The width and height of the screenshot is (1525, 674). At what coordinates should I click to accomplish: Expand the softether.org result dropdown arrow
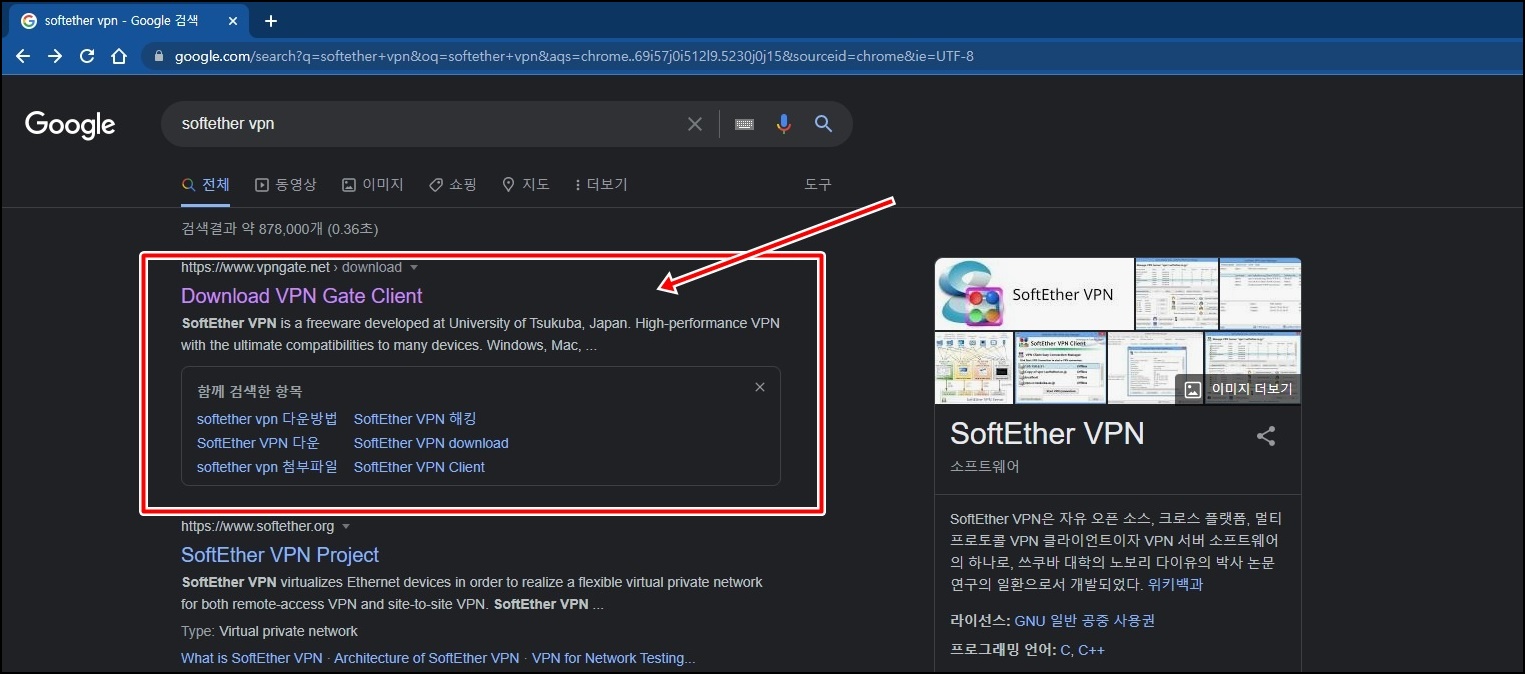coord(346,527)
